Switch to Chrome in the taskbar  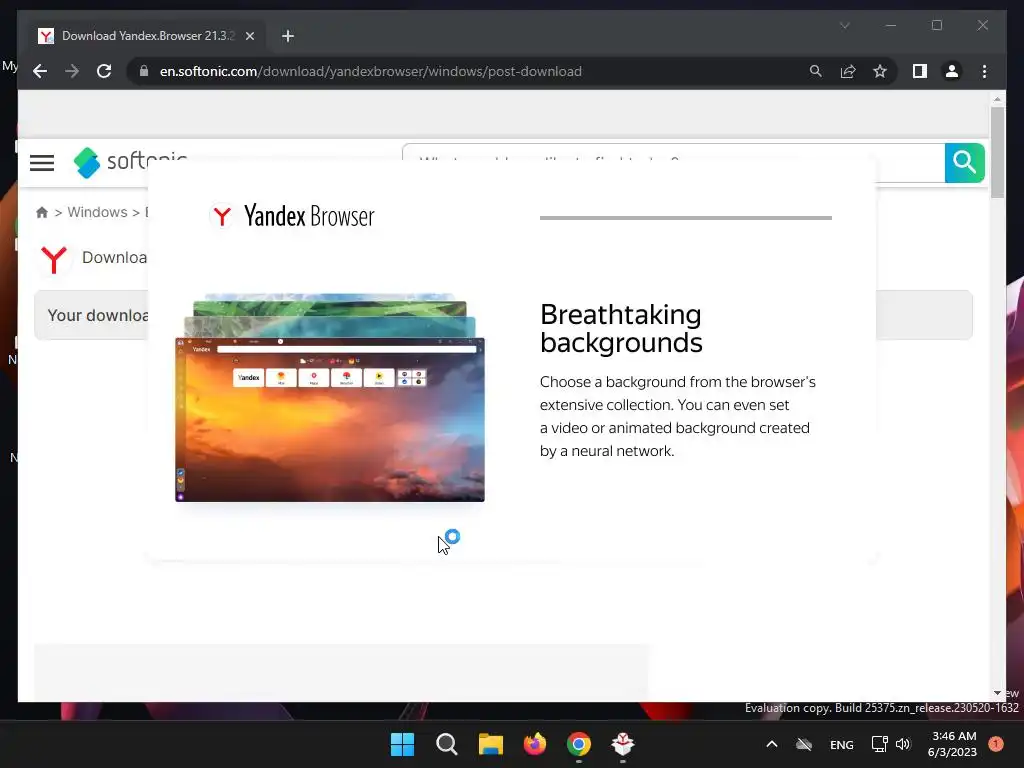(x=579, y=744)
